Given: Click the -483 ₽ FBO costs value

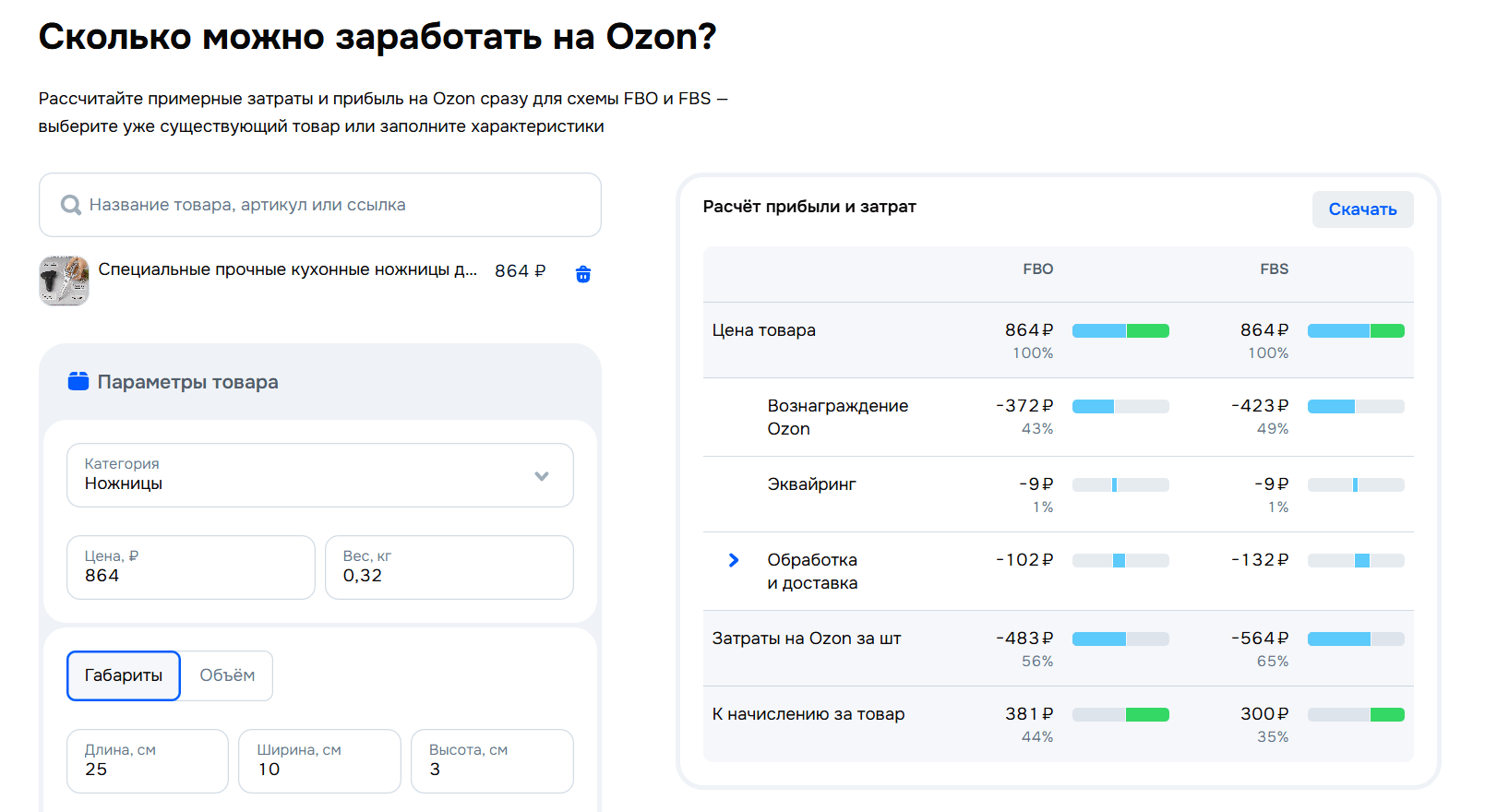Looking at the screenshot, I should 1024,639.
